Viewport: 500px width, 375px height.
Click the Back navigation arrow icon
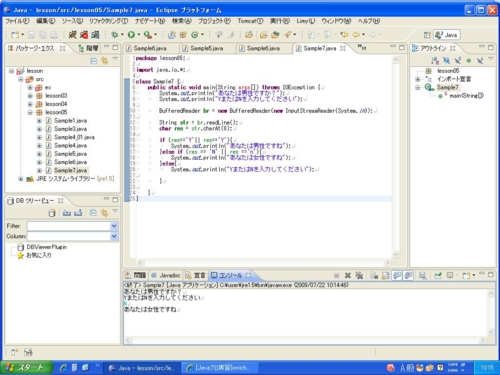[x=356, y=35]
